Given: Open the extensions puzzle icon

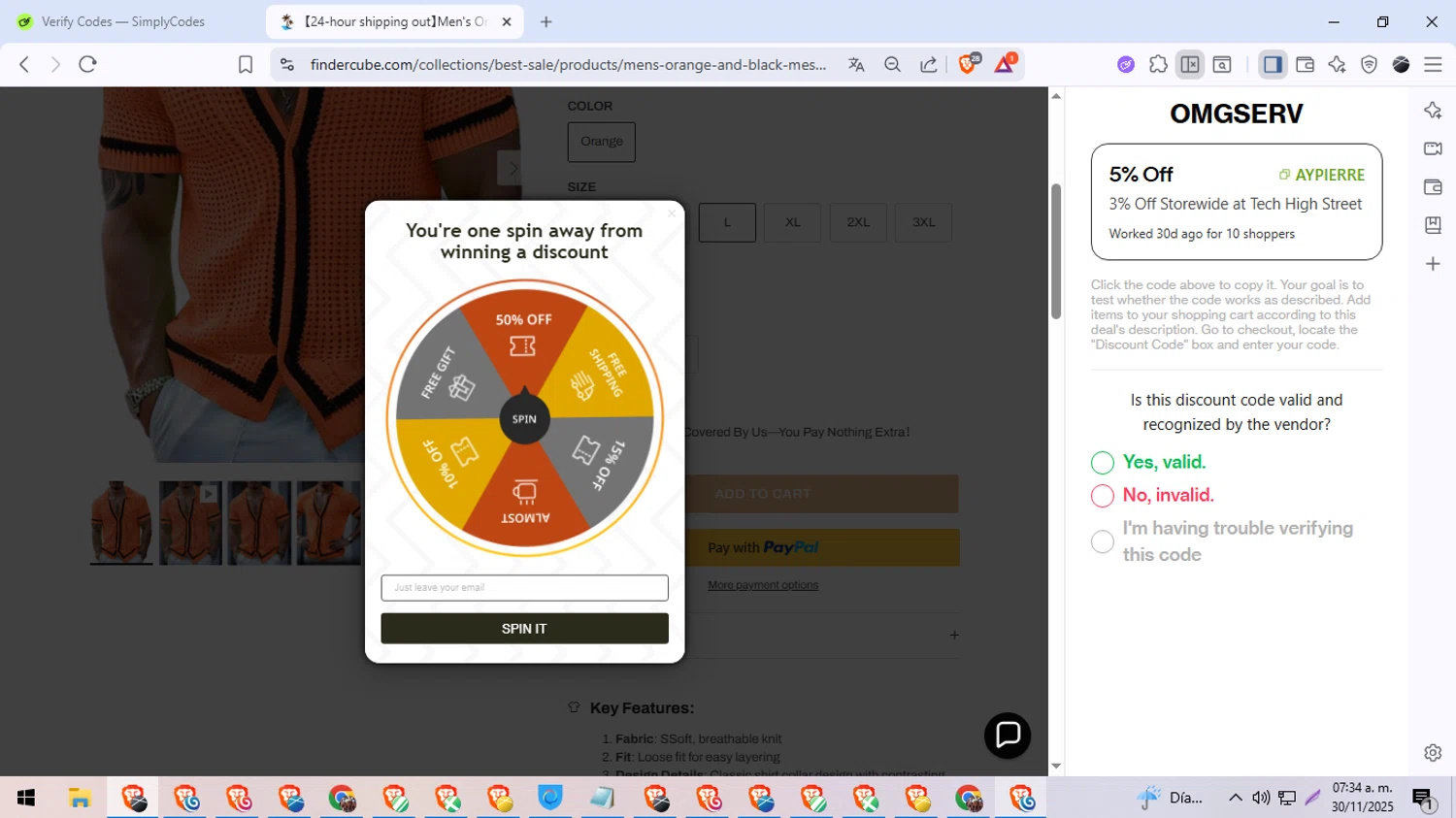Looking at the screenshot, I should [1158, 64].
